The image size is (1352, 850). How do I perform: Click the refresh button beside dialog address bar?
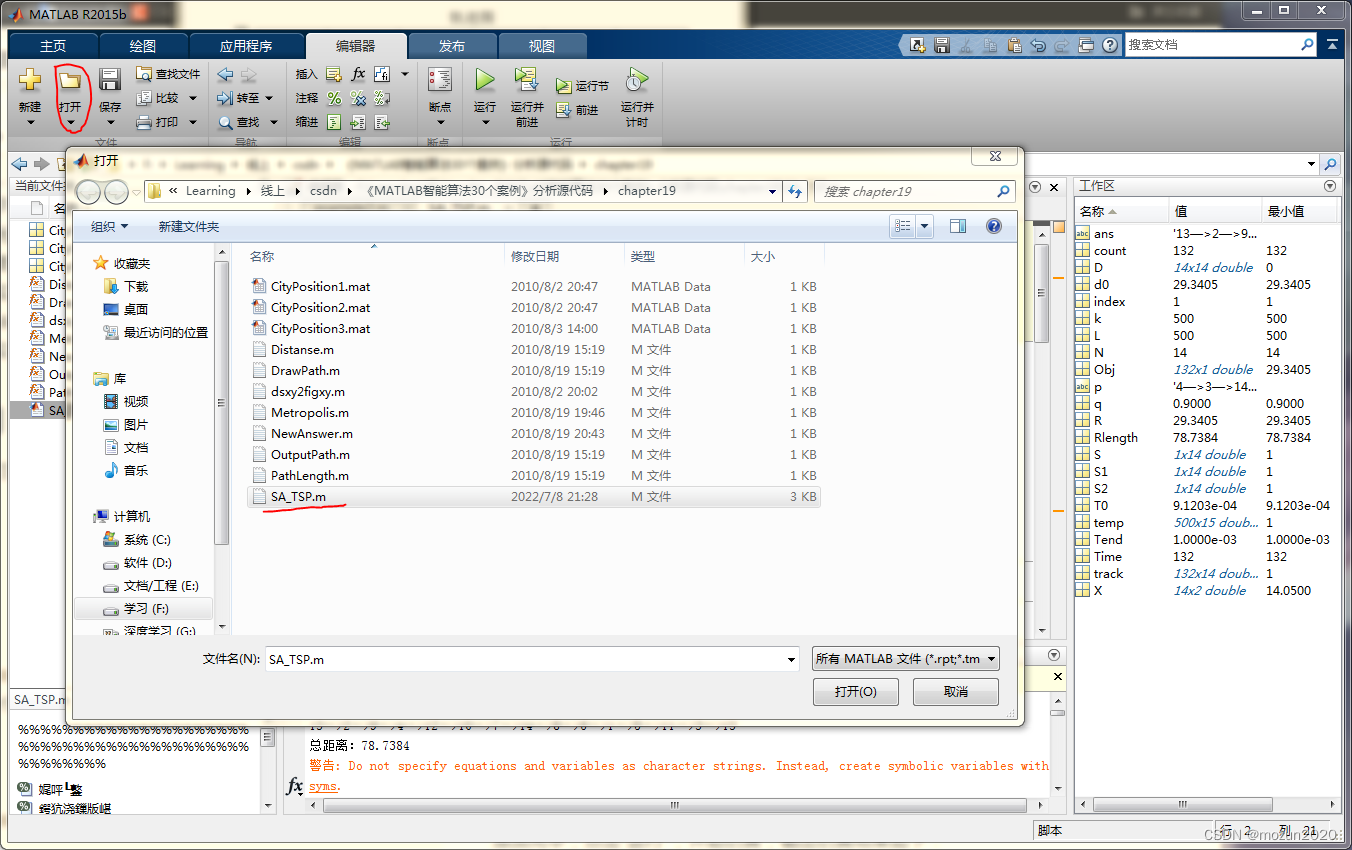796,191
